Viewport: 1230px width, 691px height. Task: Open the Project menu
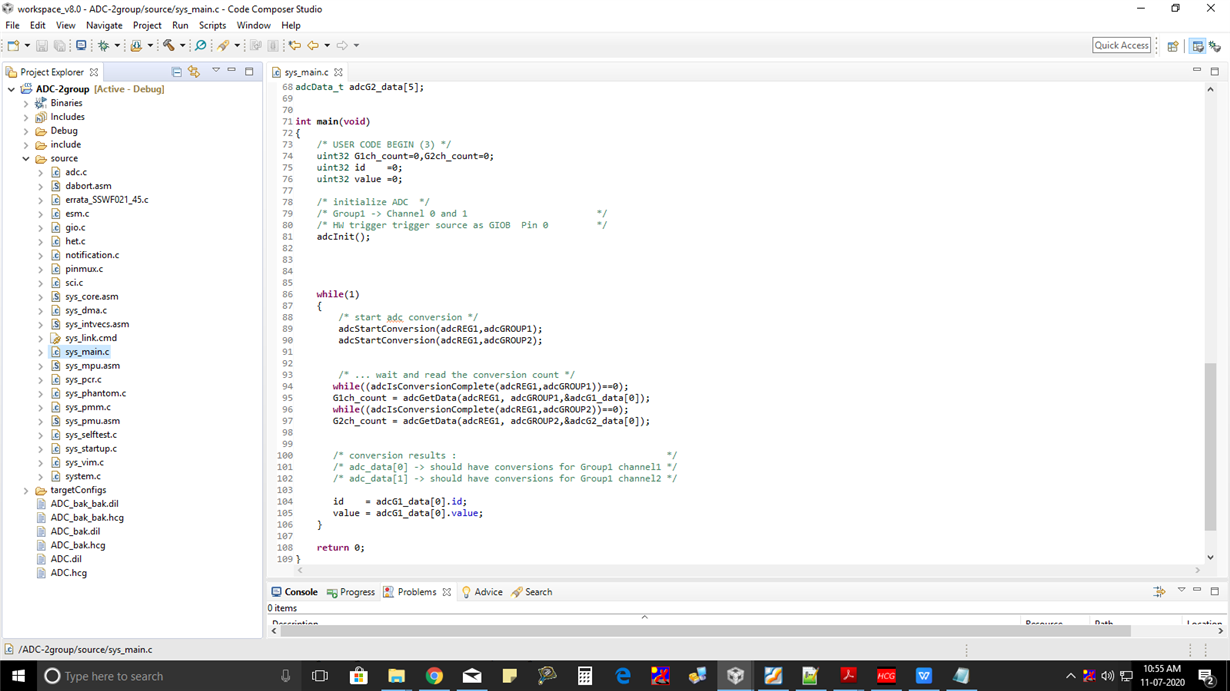(147, 25)
